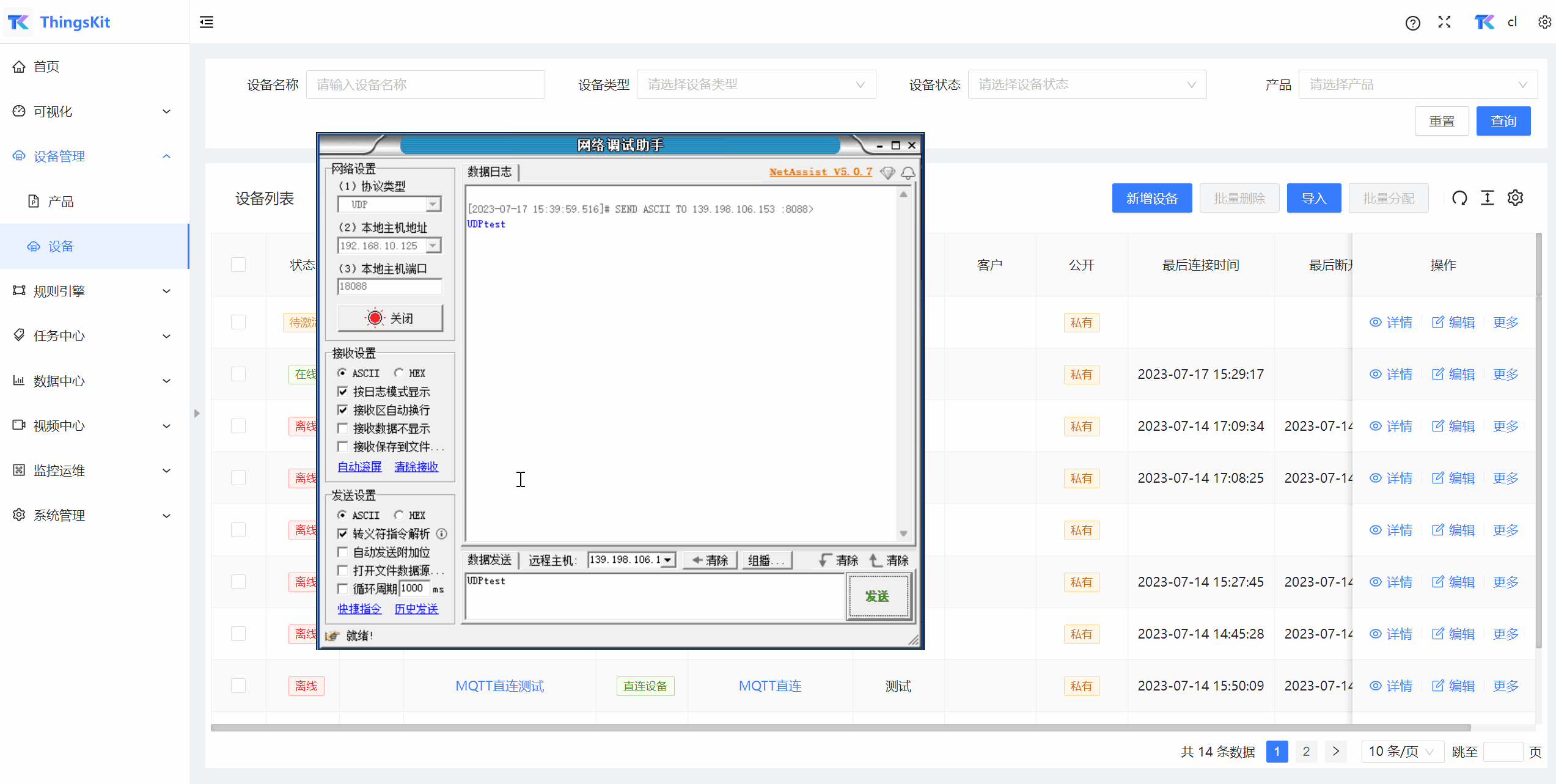Open table density (row height) icon

(x=1488, y=198)
